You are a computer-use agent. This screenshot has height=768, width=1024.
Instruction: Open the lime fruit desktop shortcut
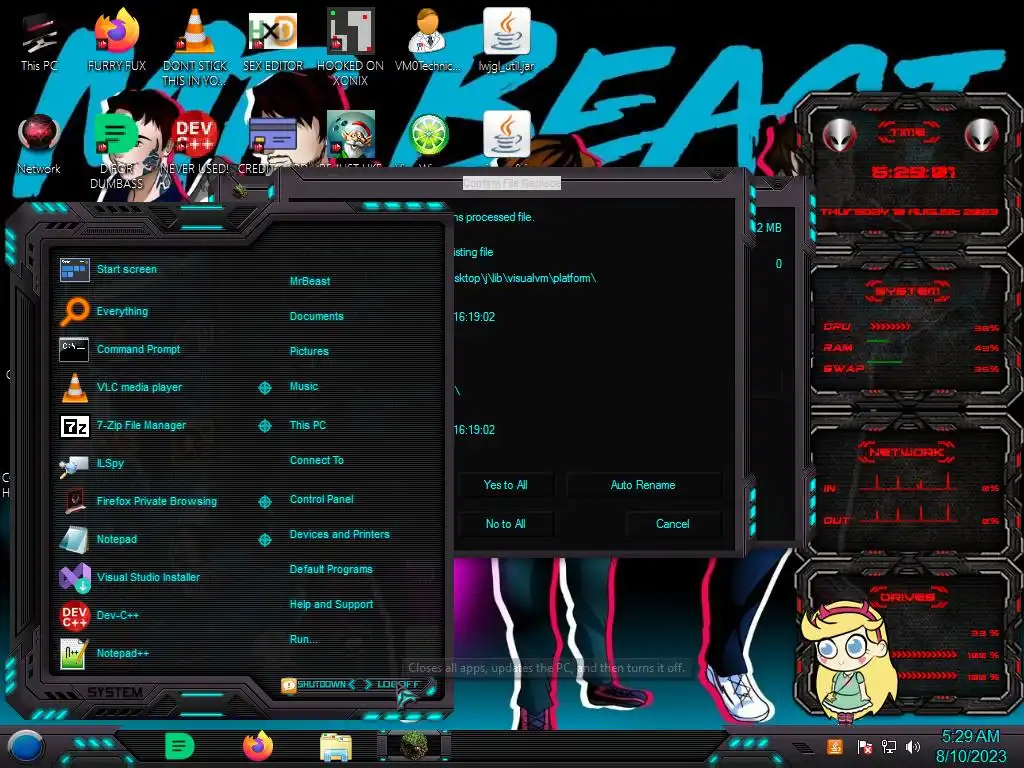click(428, 136)
